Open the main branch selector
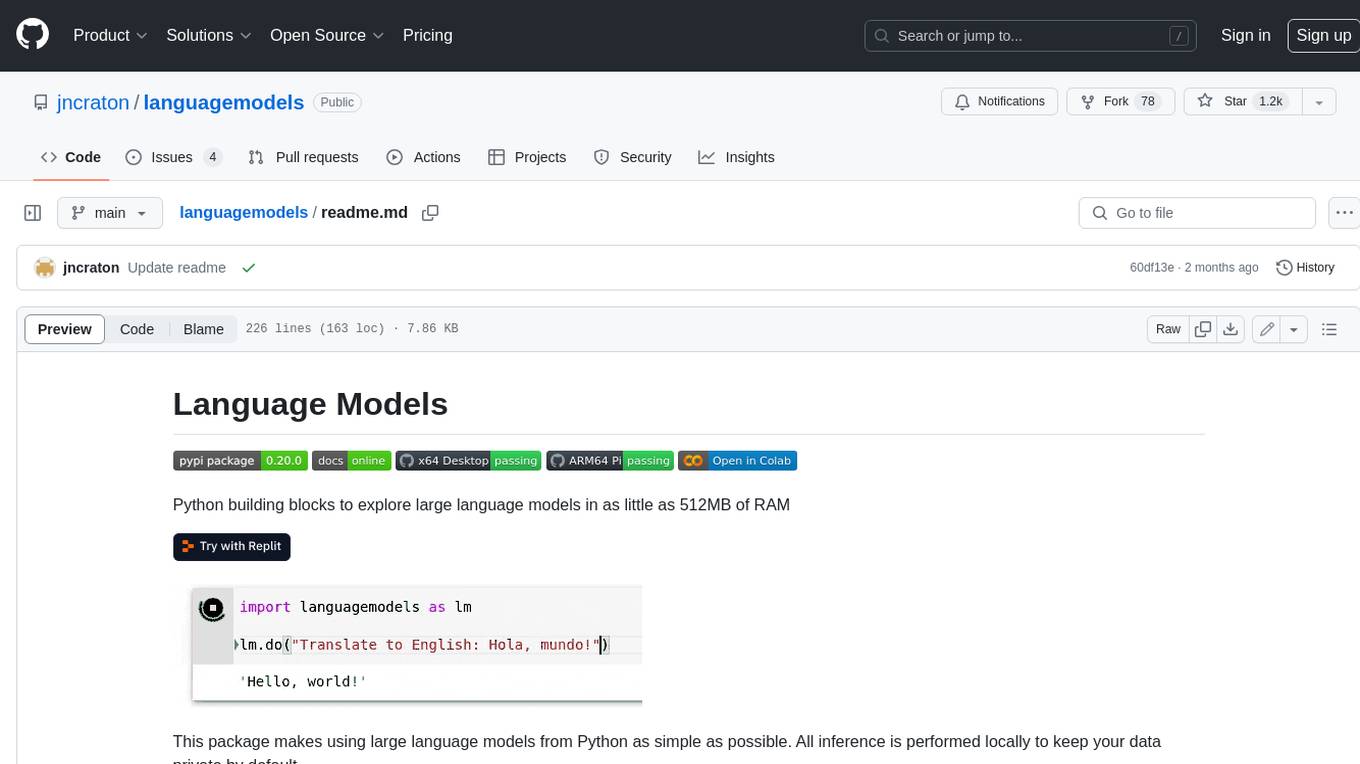This screenshot has width=1360, height=764. pos(109,213)
